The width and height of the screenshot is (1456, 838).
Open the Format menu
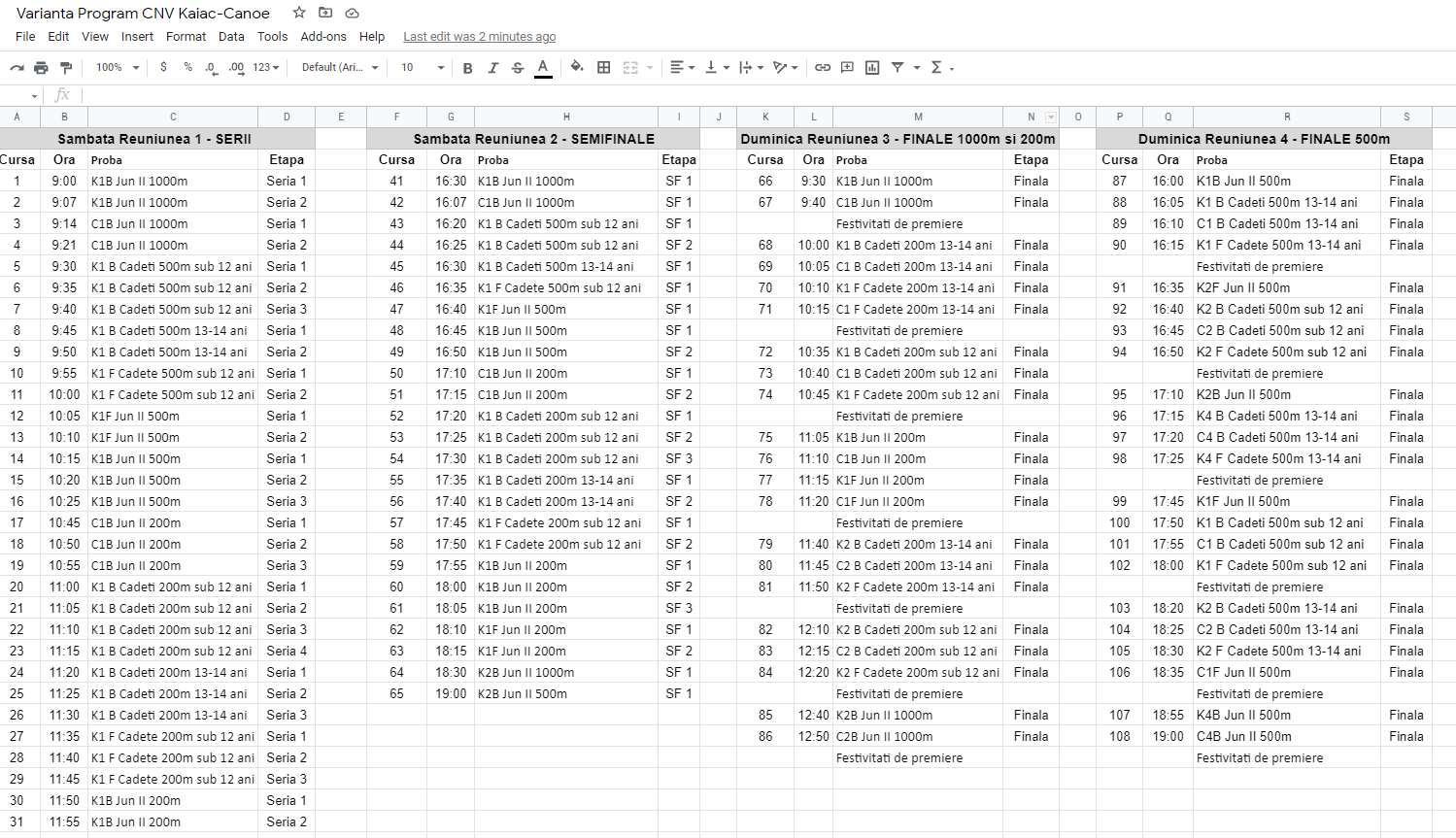click(x=186, y=36)
